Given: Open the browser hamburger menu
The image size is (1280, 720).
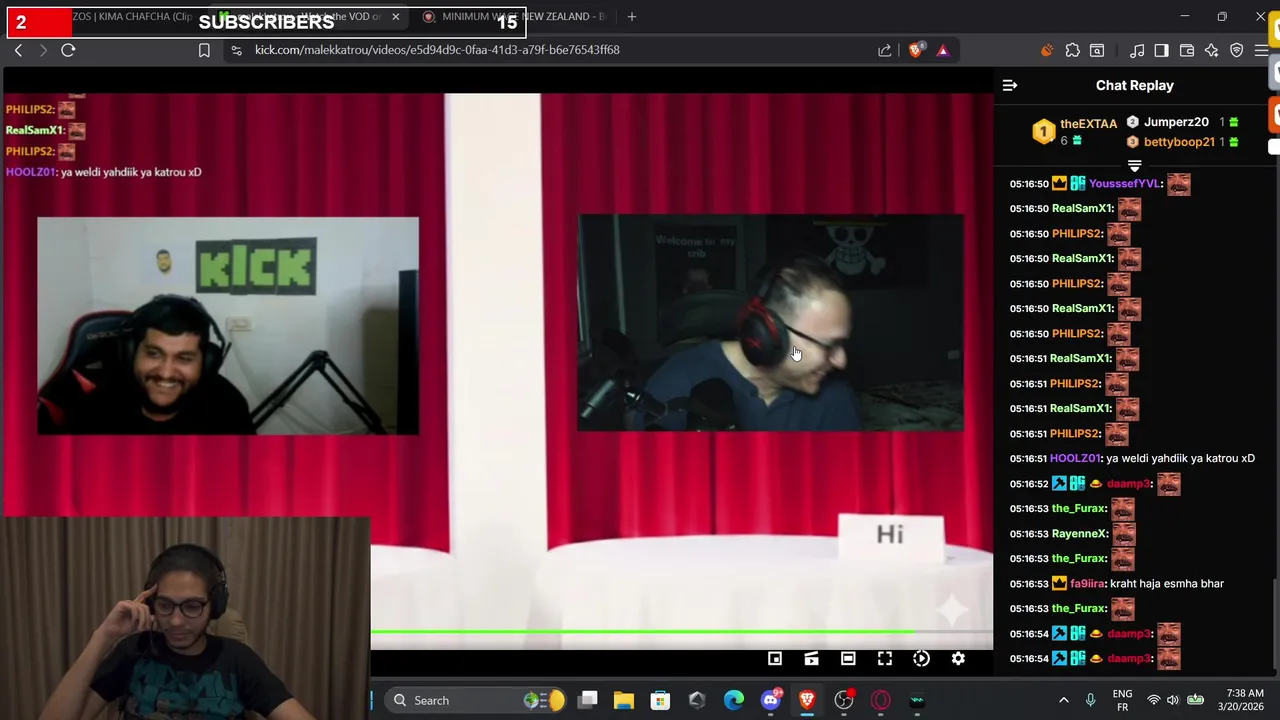Looking at the screenshot, I should (1261, 50).
